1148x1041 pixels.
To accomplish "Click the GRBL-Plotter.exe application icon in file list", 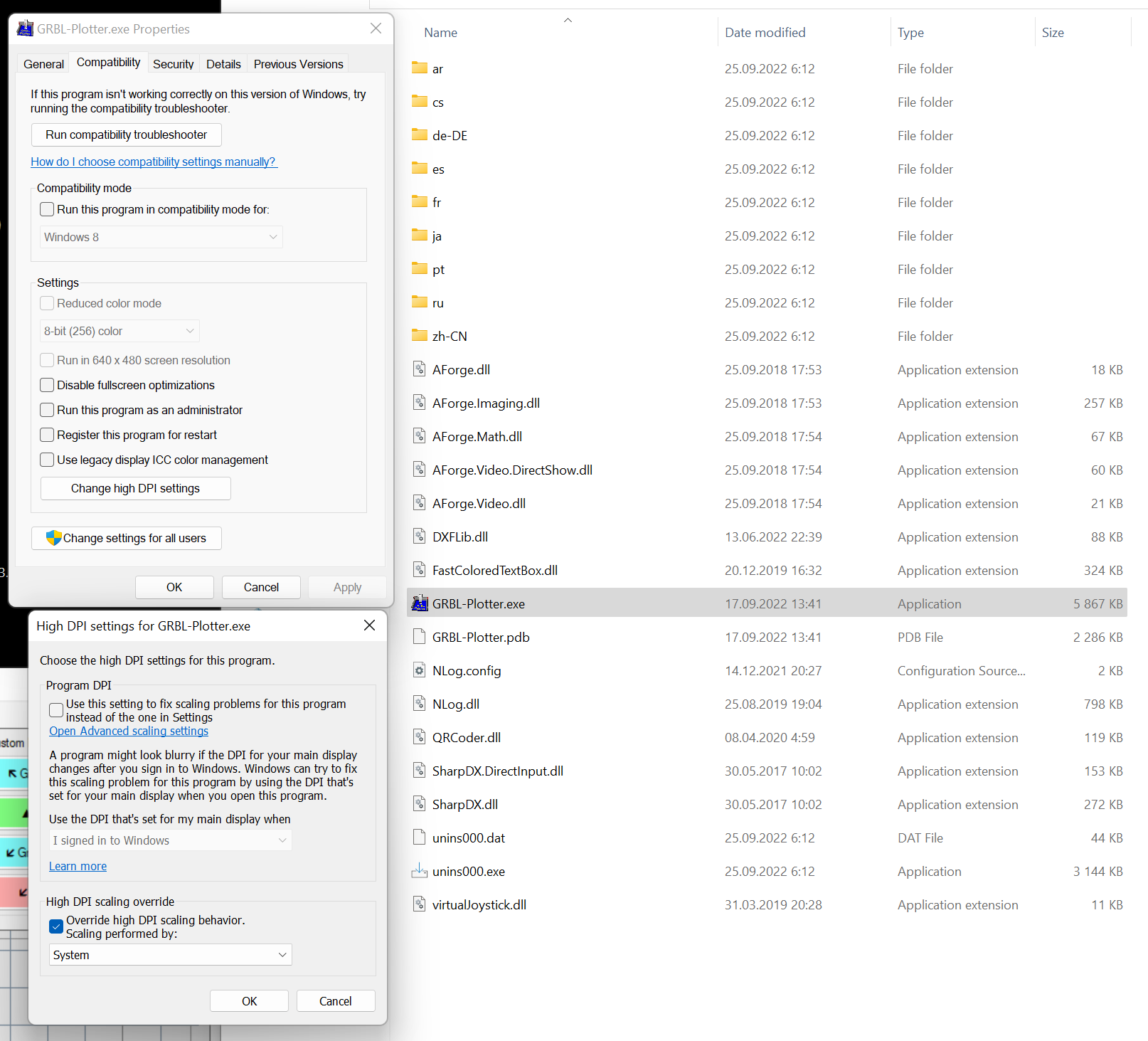I will click(420, 604).
